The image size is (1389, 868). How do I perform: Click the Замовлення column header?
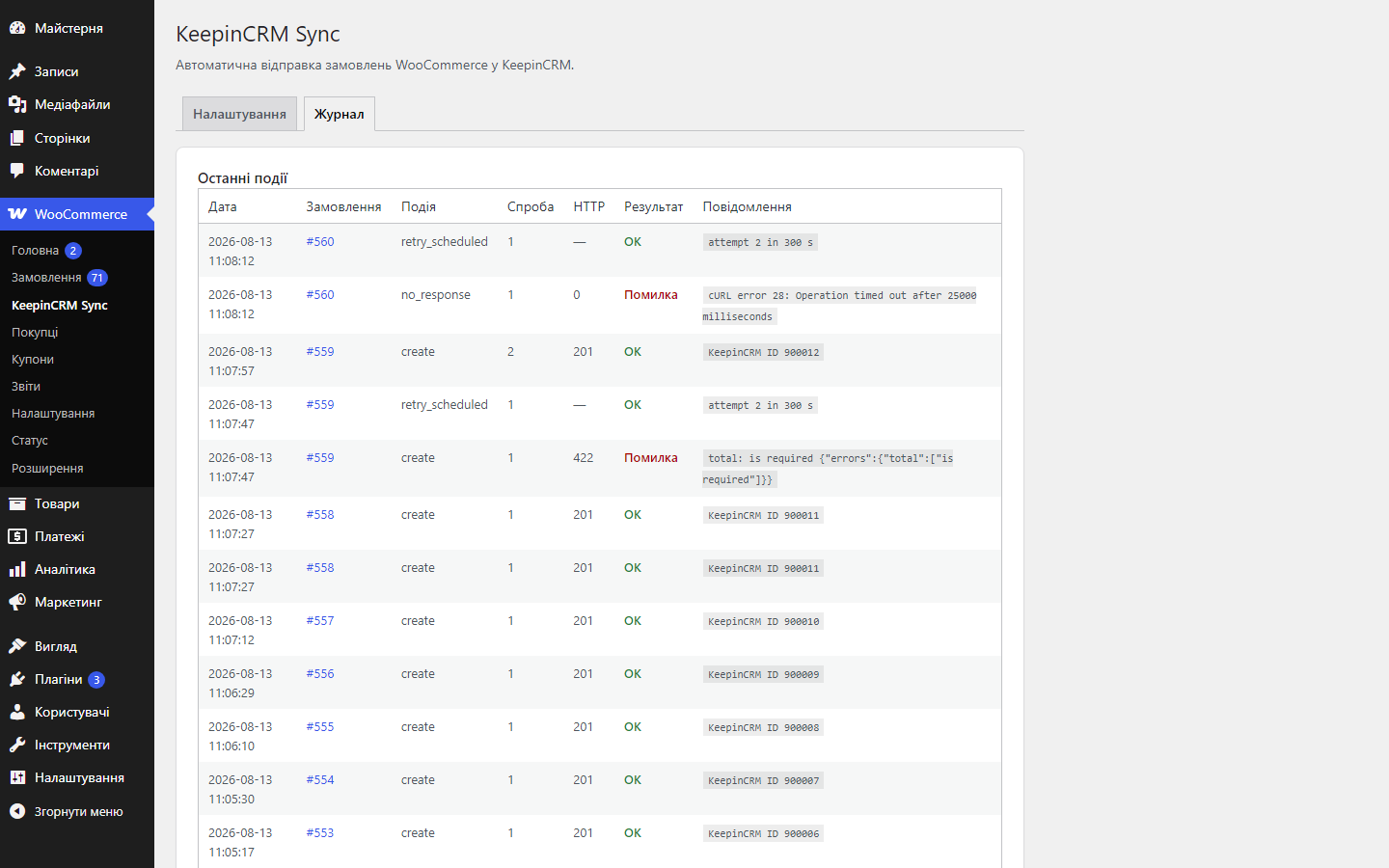pos(343,206)
